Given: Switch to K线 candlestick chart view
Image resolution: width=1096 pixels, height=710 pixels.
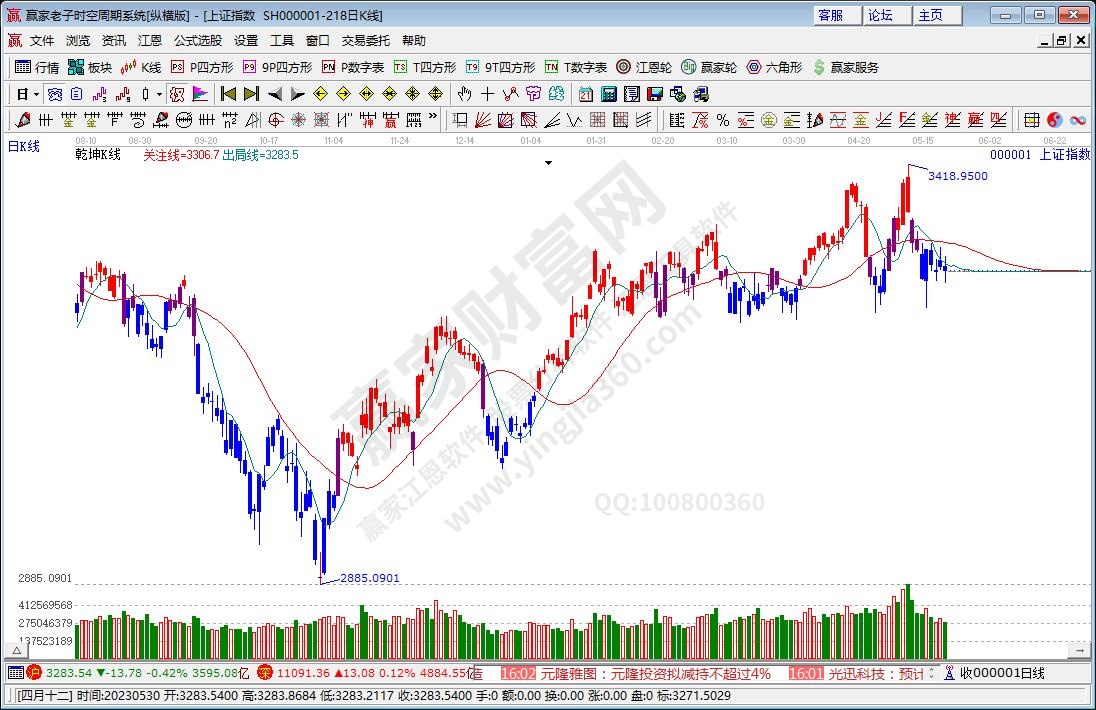Looking at the screenshot, I should (x=141, y=67).
